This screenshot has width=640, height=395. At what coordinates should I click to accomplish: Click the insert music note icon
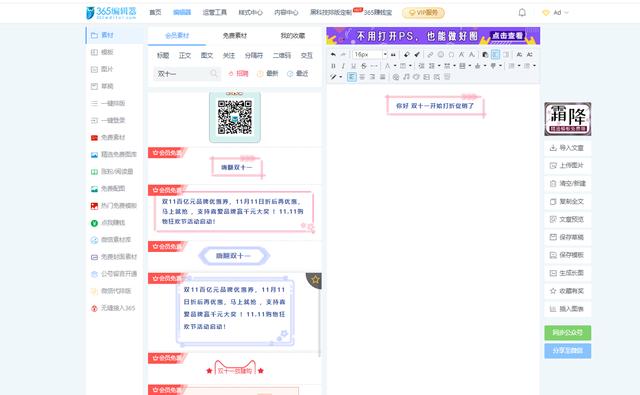(x=406, y=77)
